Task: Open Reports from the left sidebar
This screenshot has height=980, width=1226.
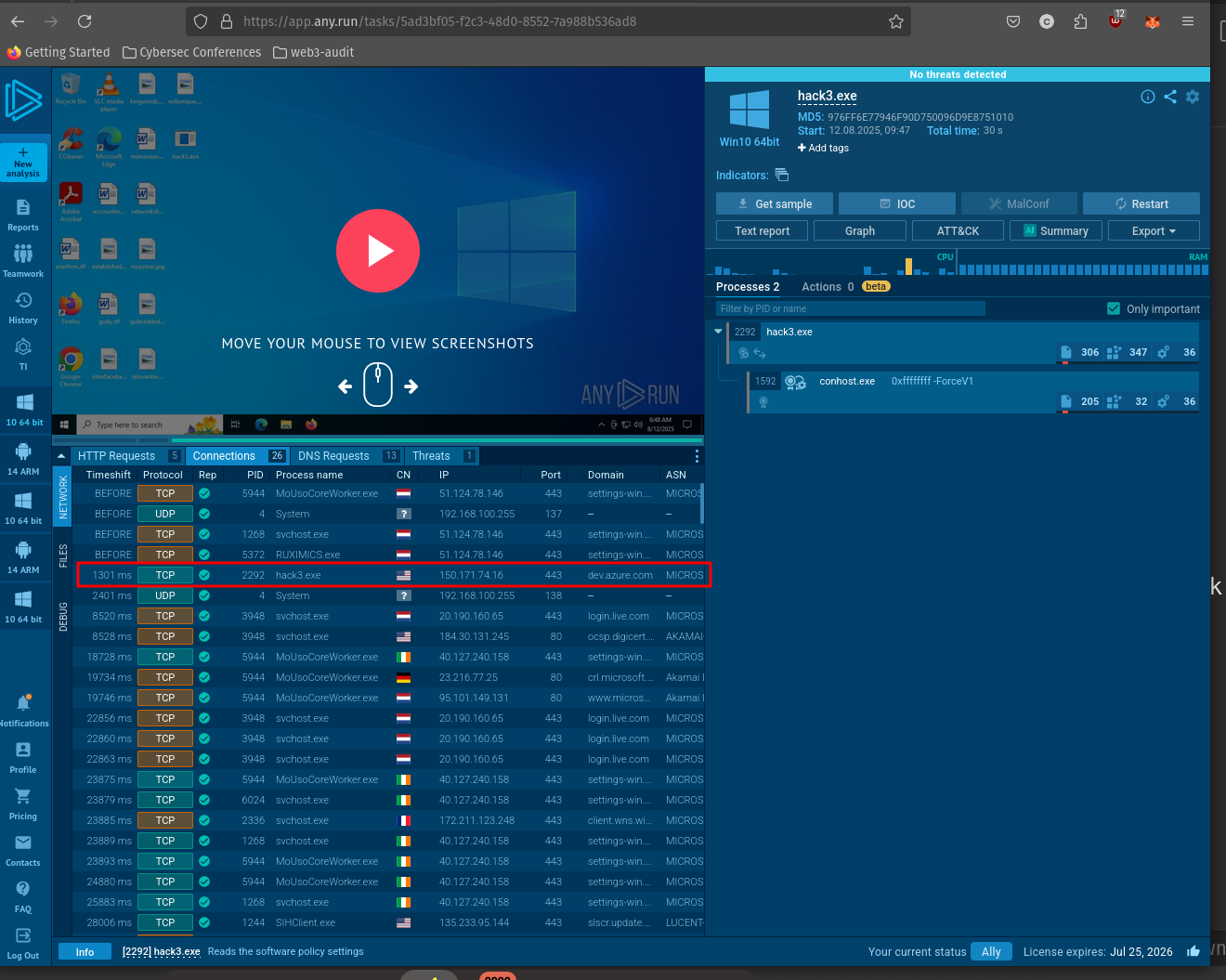Action: (x=23, y=215)
